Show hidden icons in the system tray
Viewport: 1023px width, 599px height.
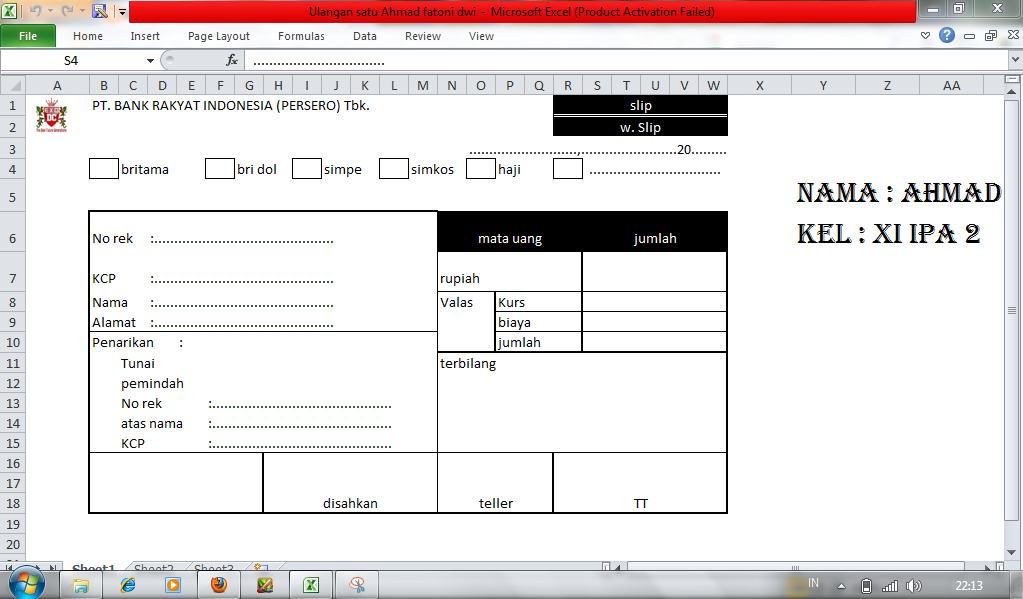(842, 586)
